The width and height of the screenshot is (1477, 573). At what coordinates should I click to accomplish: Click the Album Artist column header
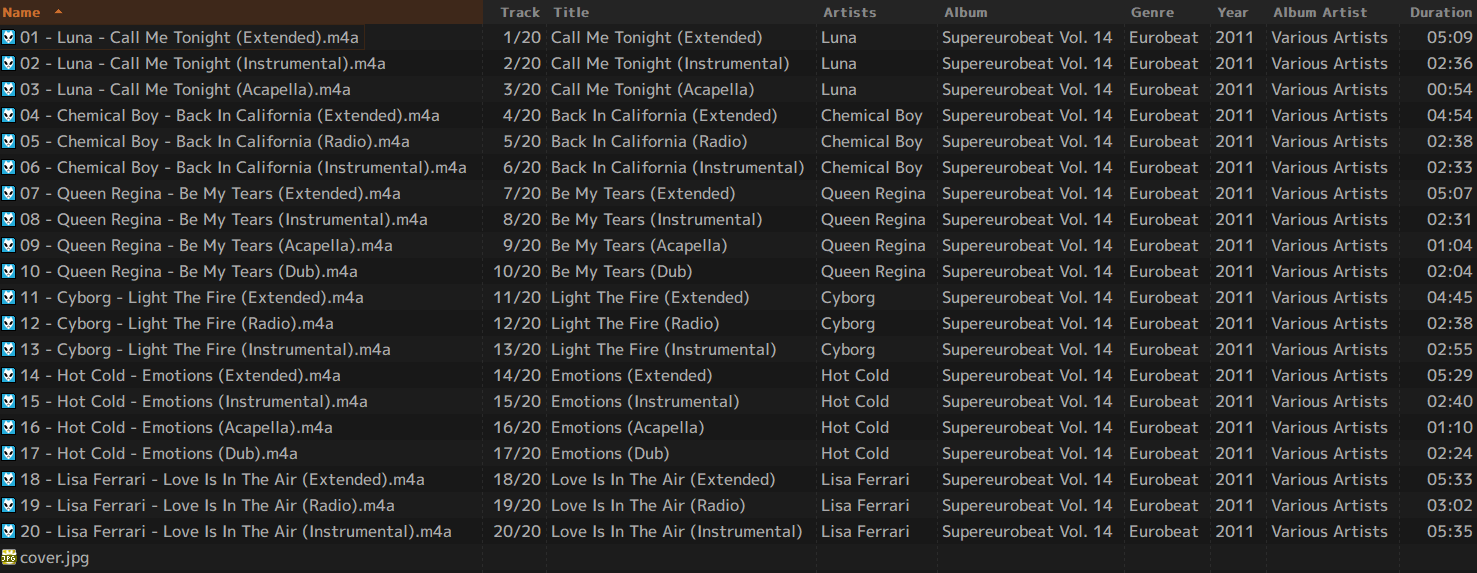pyautogui.click(x=1320, y=13)
